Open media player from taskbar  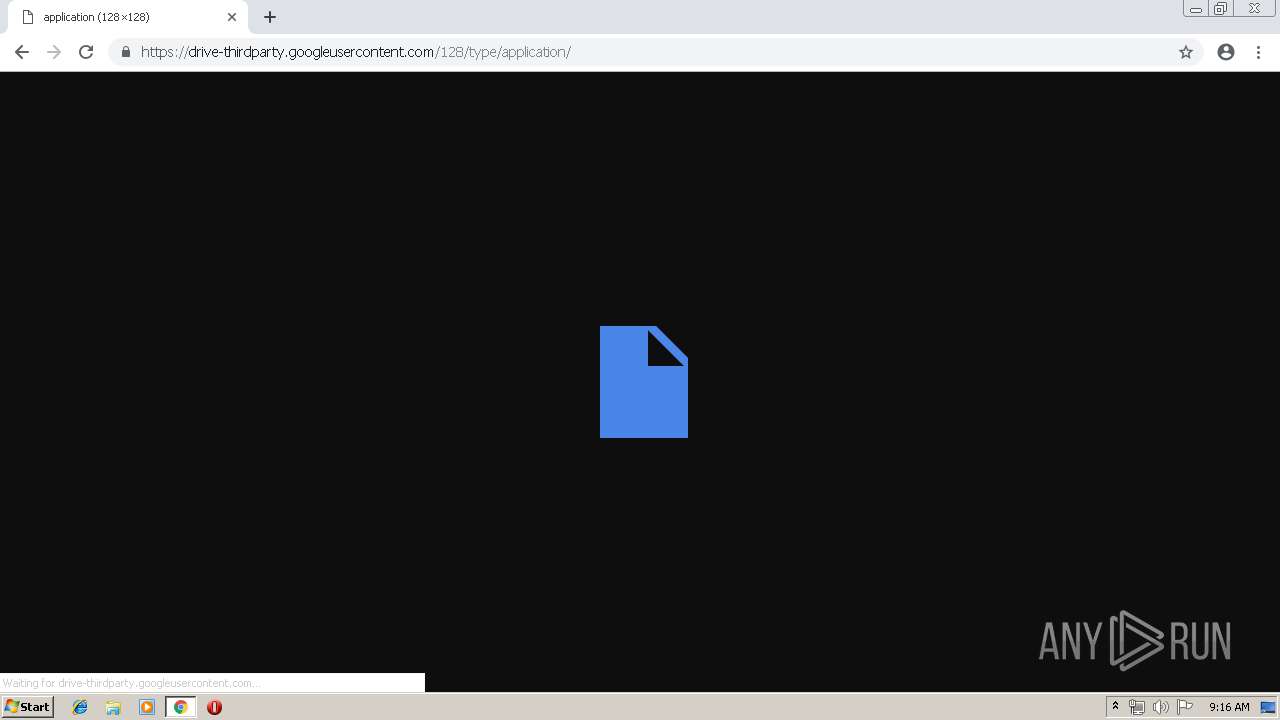pos(147,707)
